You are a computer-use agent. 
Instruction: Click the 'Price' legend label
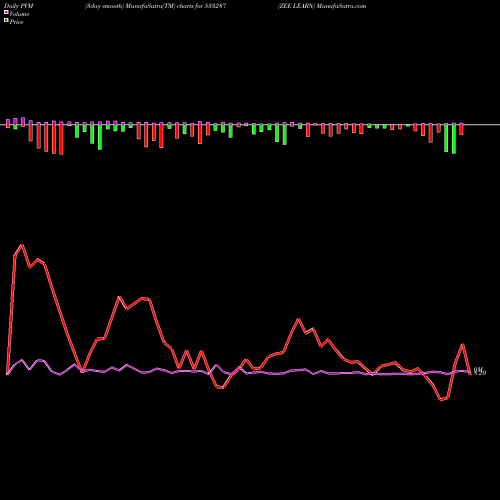(16, 22)
